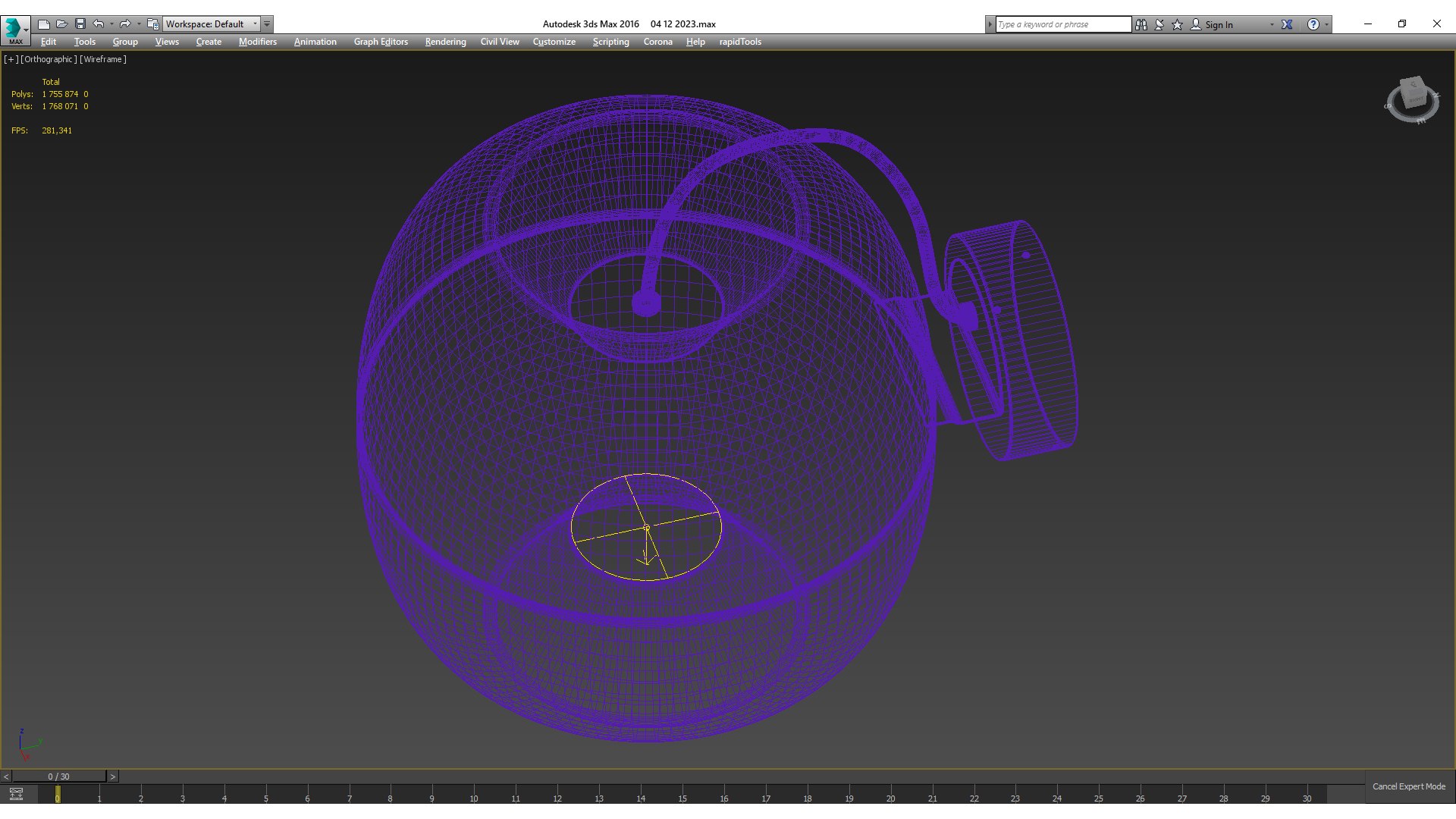This screenshot has width=1456, height=819.
Task: Click the New Scene icon
Action: (x=44, y=24)
